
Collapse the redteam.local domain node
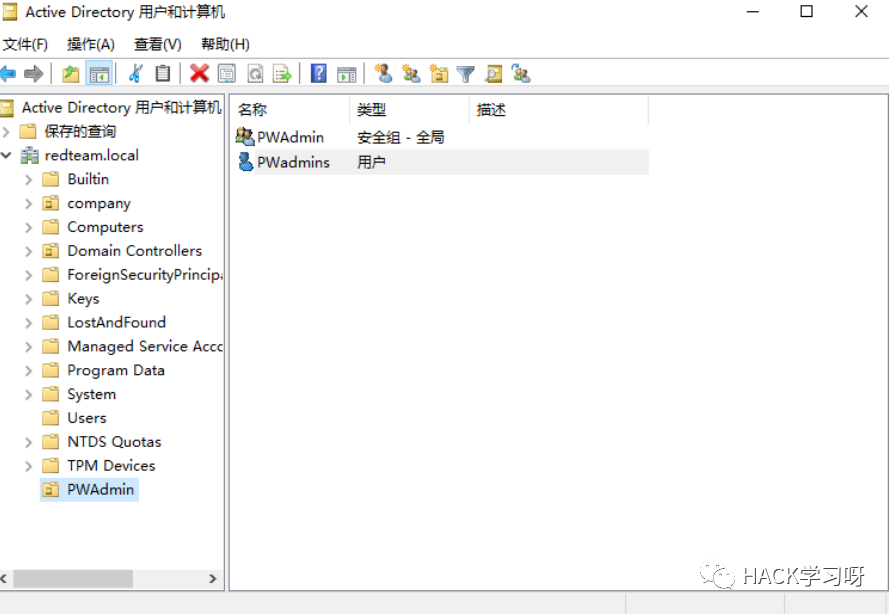pos(6,155)
